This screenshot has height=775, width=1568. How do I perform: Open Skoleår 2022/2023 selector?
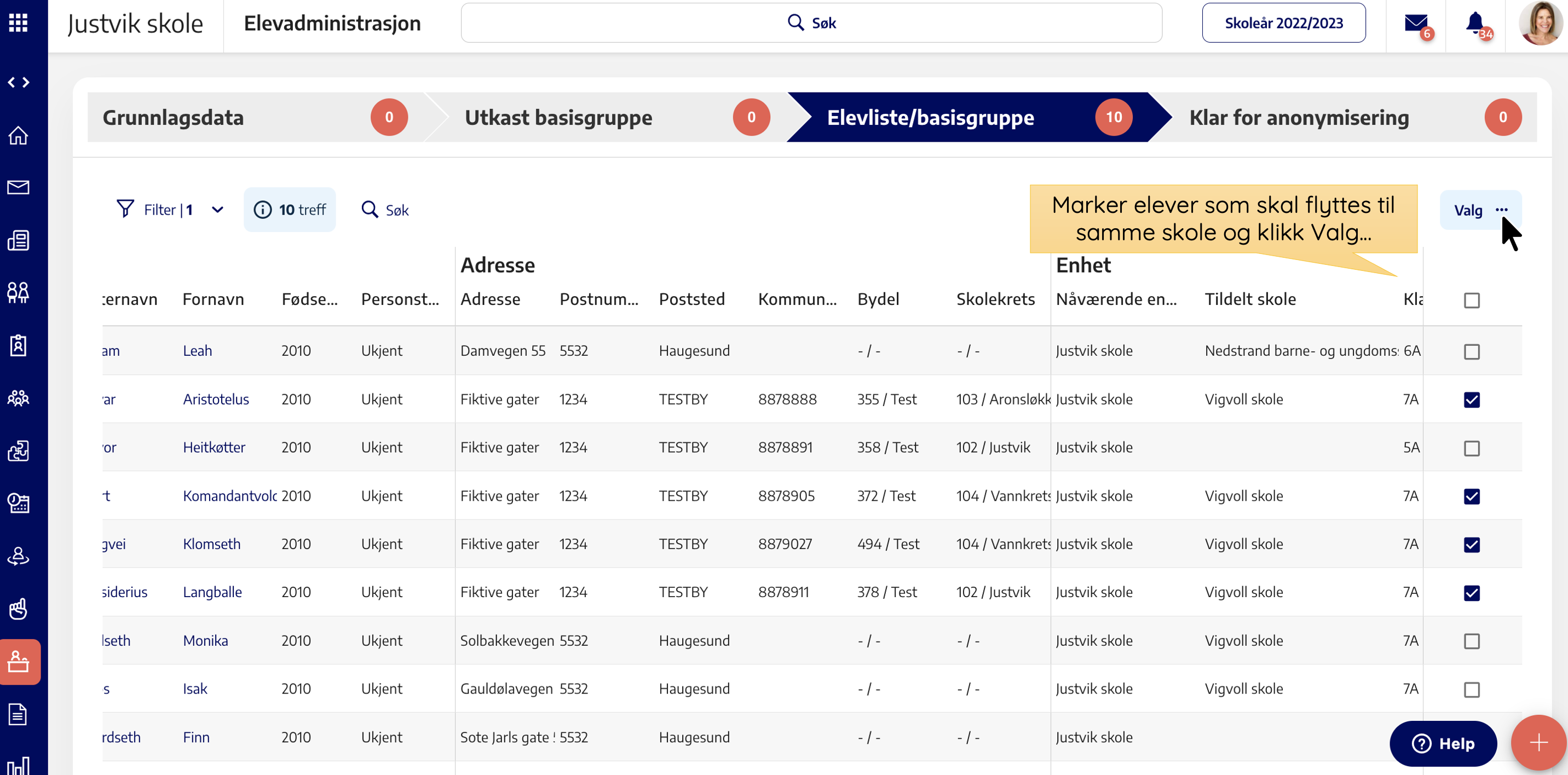pyautogui.click(x=1284, y=23)
